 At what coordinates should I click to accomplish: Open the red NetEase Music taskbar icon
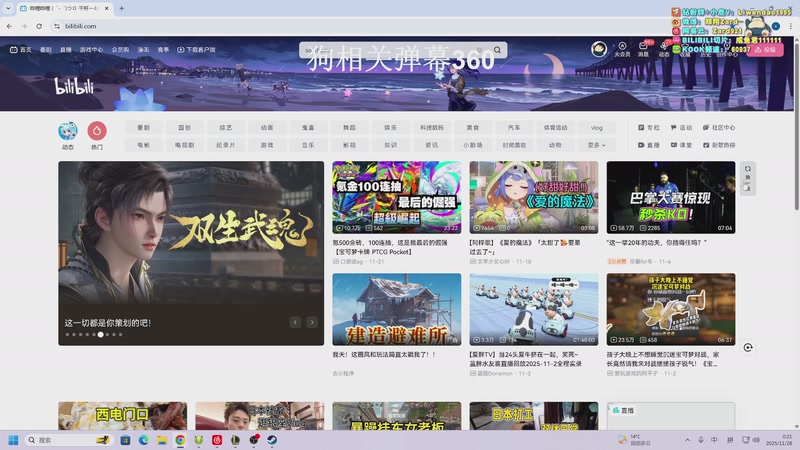tap(217, 440)
